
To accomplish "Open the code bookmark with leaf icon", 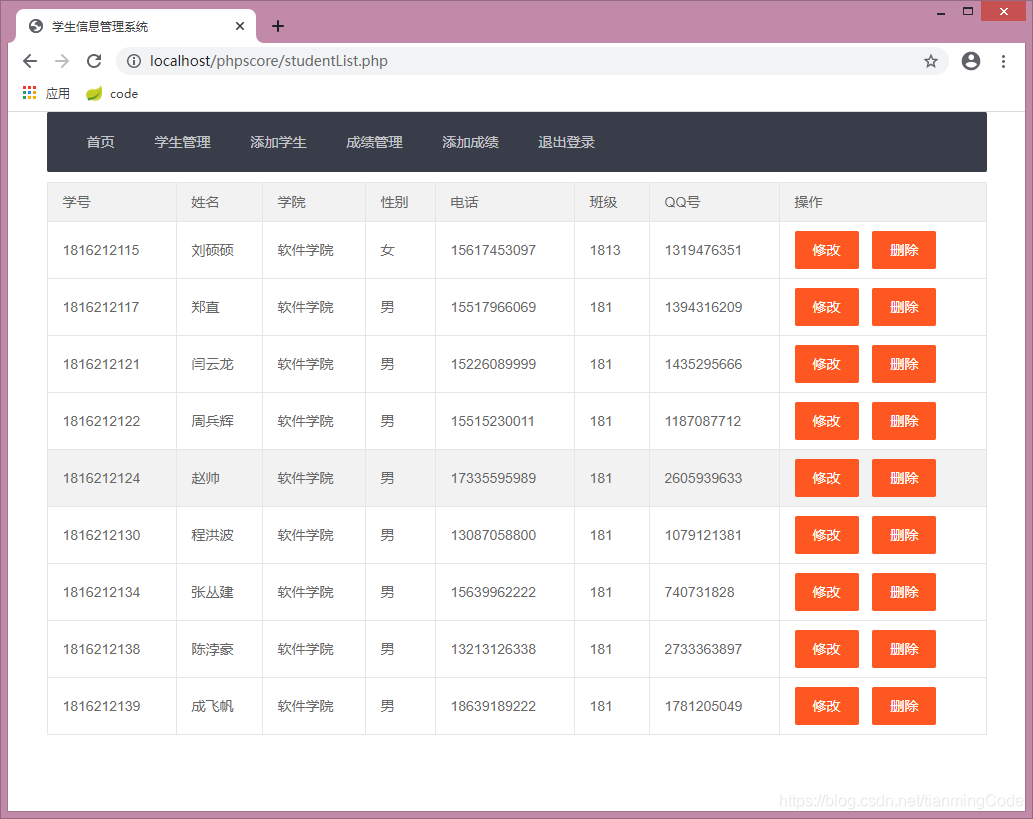I will (x=114, y=93).
